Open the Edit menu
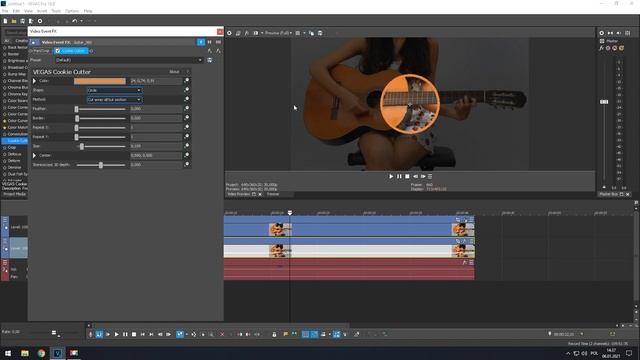640x360 pixels. [16, 11]
